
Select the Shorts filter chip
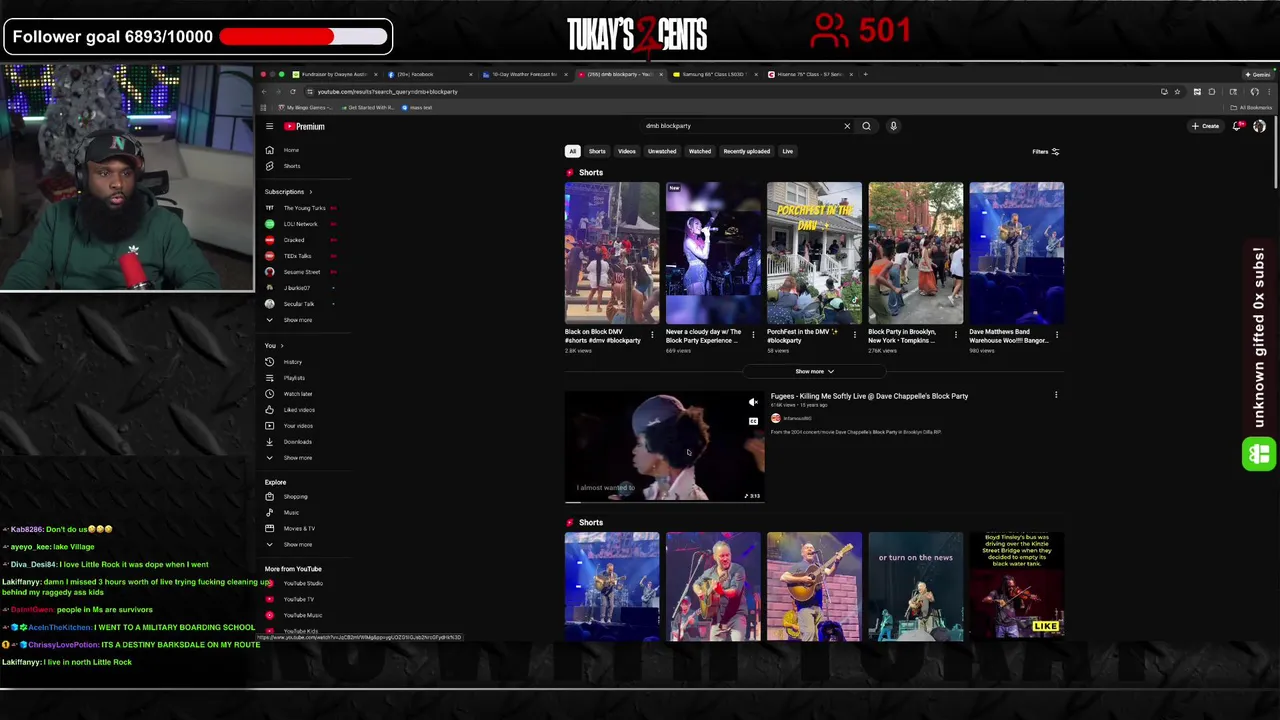tap(597, 151)
